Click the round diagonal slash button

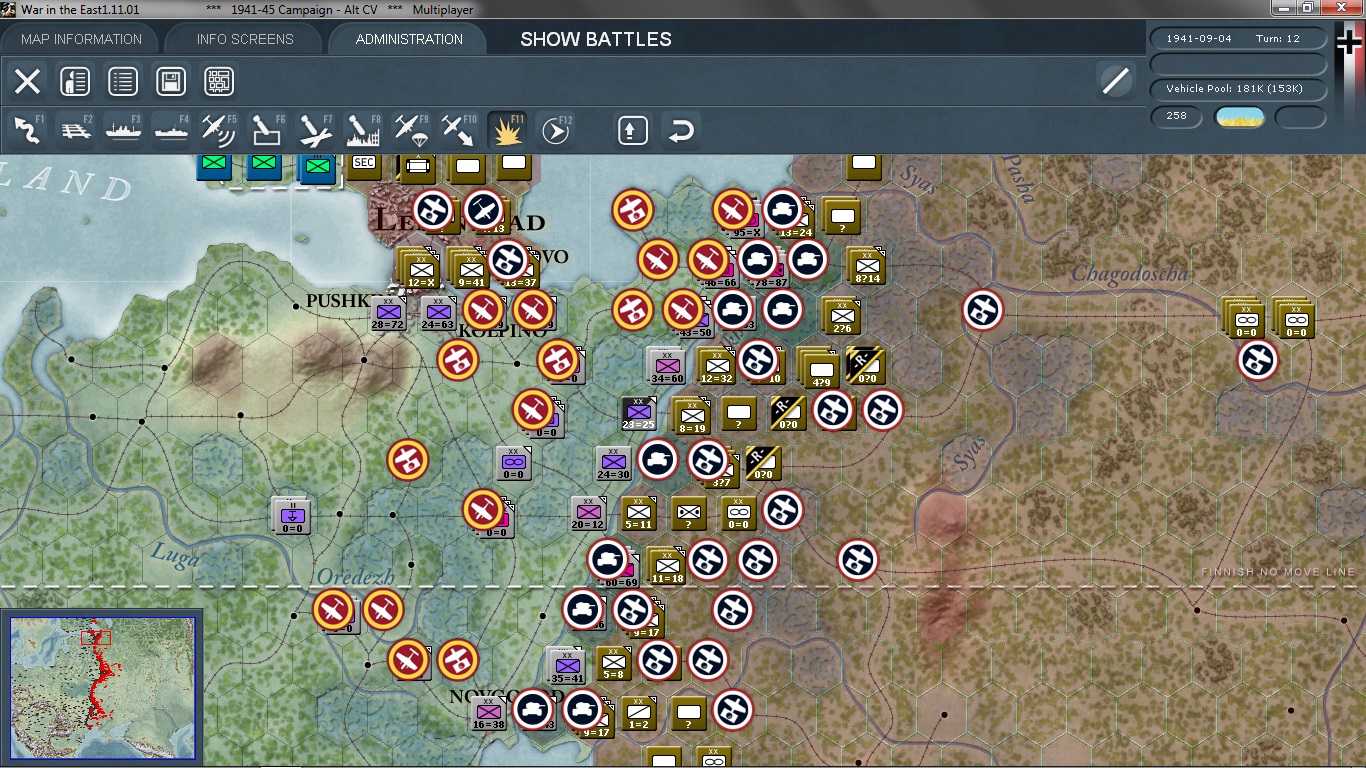click(1115, 81)
